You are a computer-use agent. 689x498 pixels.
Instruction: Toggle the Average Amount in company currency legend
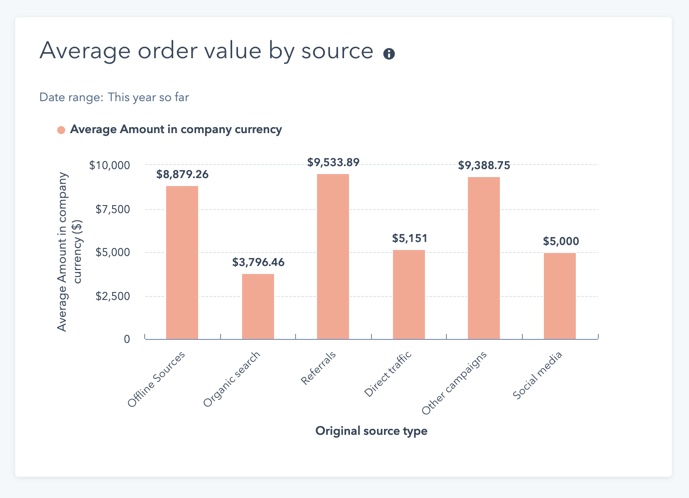175,129
